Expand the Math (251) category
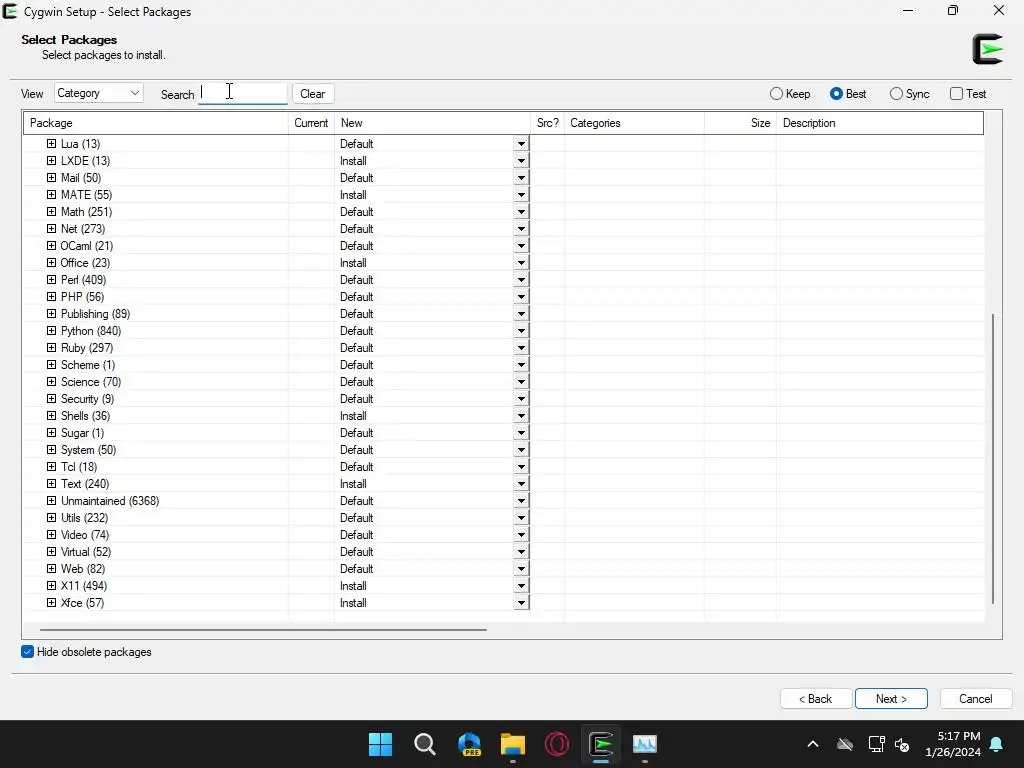Image resolution: width=1024 pixels, height=768 pixels. (x=52, y=212)
